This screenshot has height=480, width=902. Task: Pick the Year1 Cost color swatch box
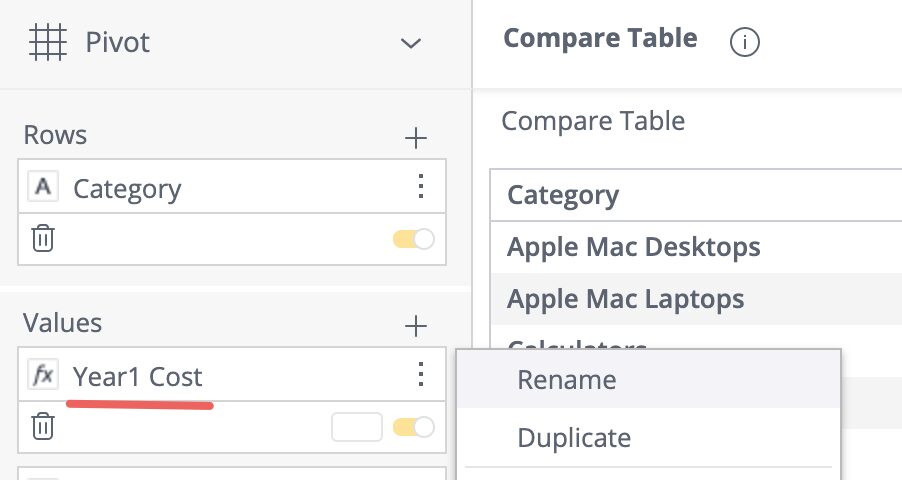(357, 427)
